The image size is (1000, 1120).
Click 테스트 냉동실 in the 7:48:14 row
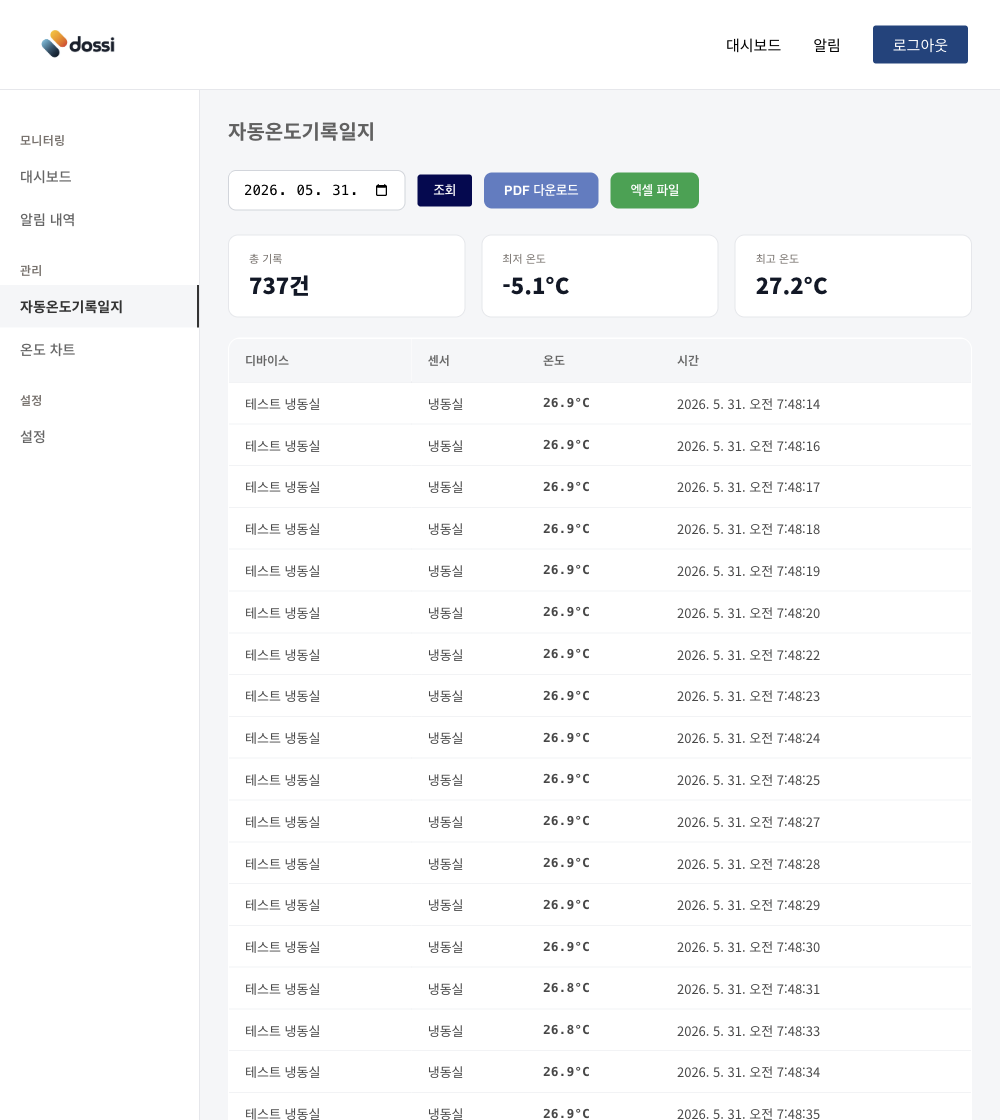pos(283,404)
